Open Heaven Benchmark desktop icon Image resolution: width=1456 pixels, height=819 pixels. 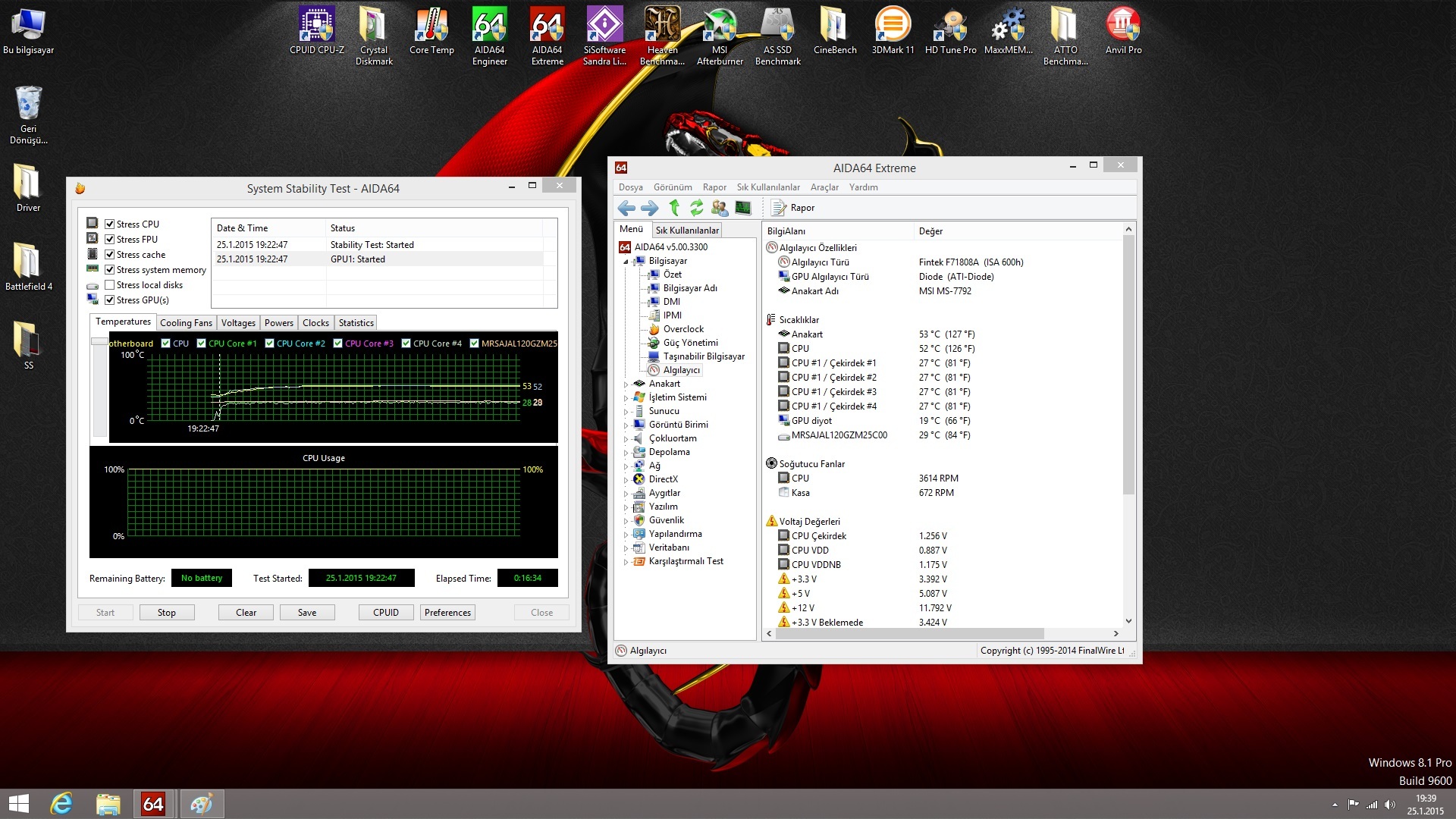[662, 36]
